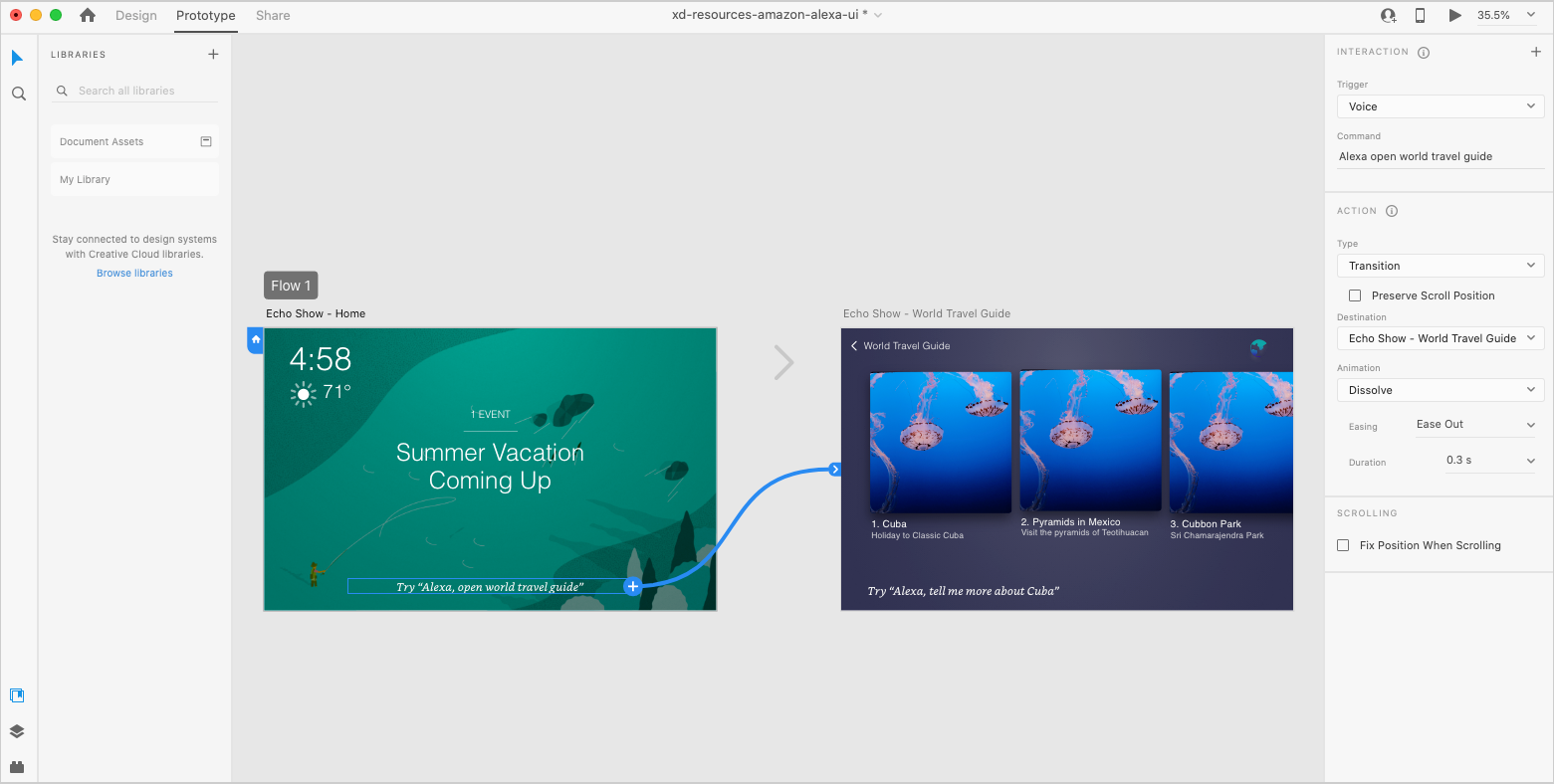Select the arrow Select tool
1554x784 pixels.
click(x=17, y=58)
